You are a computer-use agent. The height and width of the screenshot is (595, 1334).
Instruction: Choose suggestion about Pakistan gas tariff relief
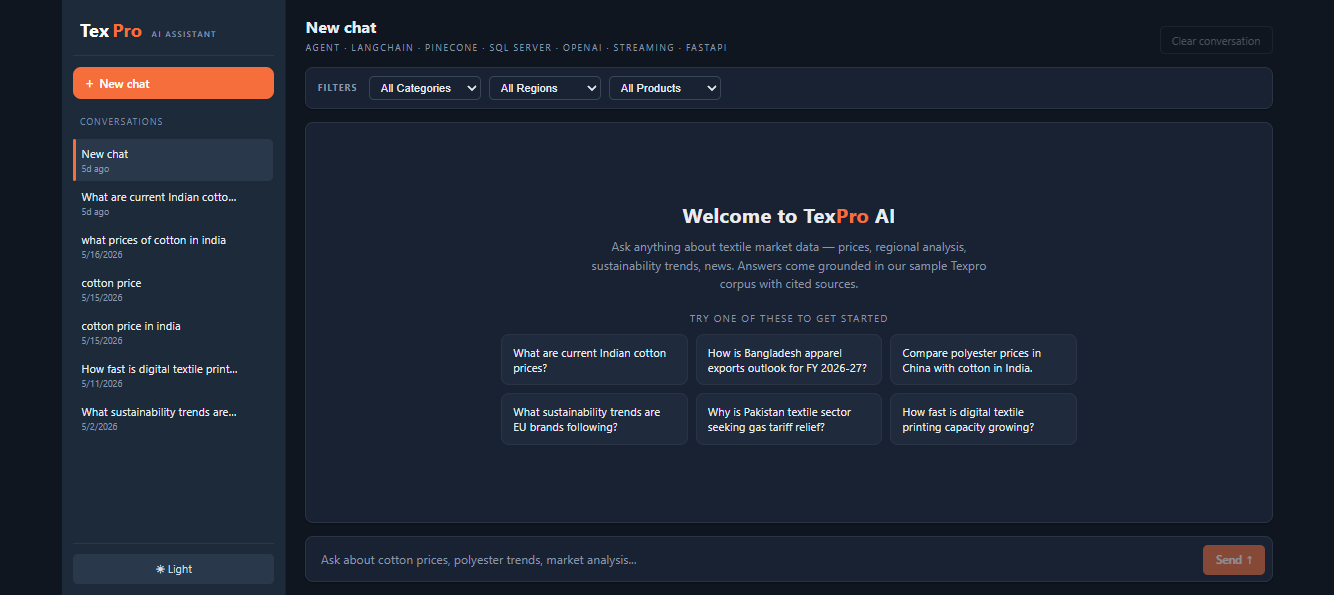click(x=789, y=419)
